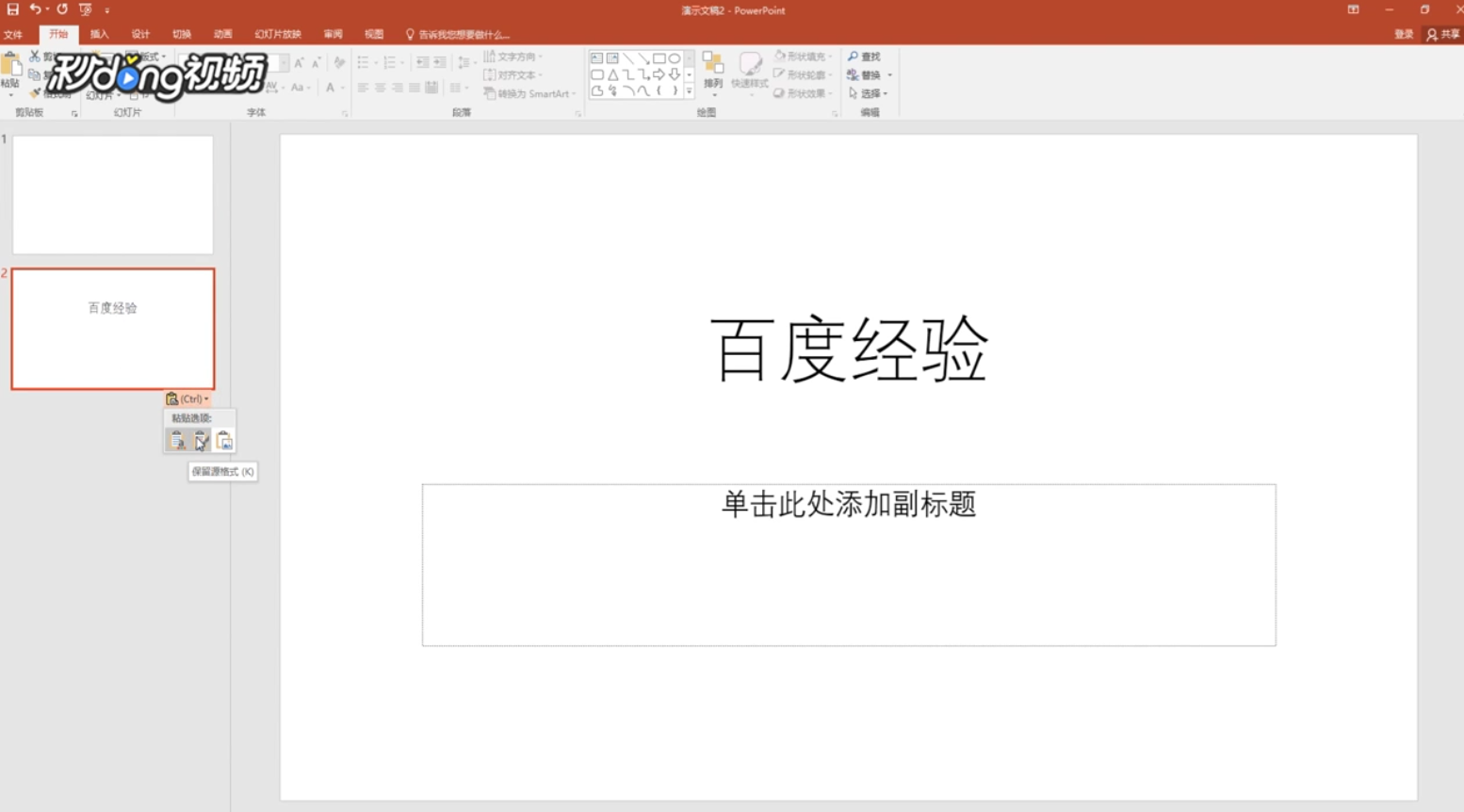The image size is (1464, 812).
Task: Choose paste as Picture option
Action: coord(223,440)
